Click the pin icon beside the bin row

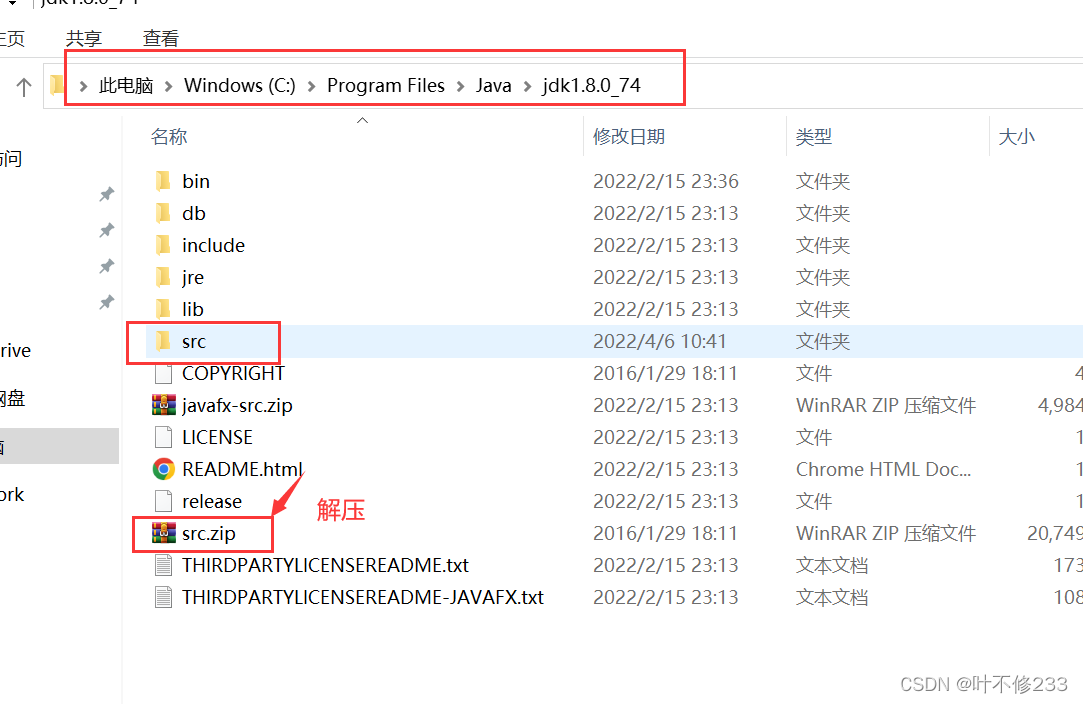point(106,194)
